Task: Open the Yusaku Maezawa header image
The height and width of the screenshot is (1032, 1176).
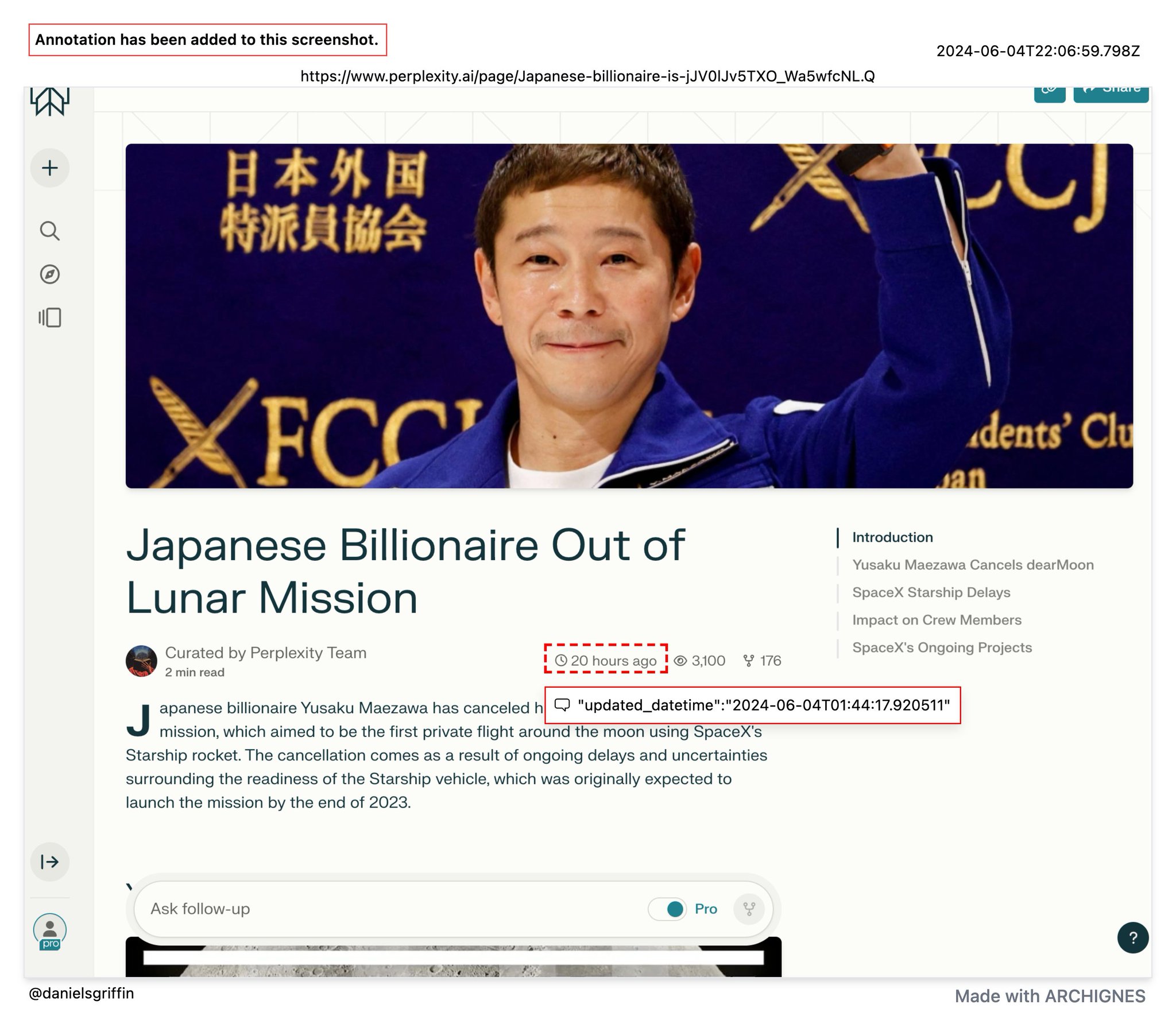Action: 629,316
